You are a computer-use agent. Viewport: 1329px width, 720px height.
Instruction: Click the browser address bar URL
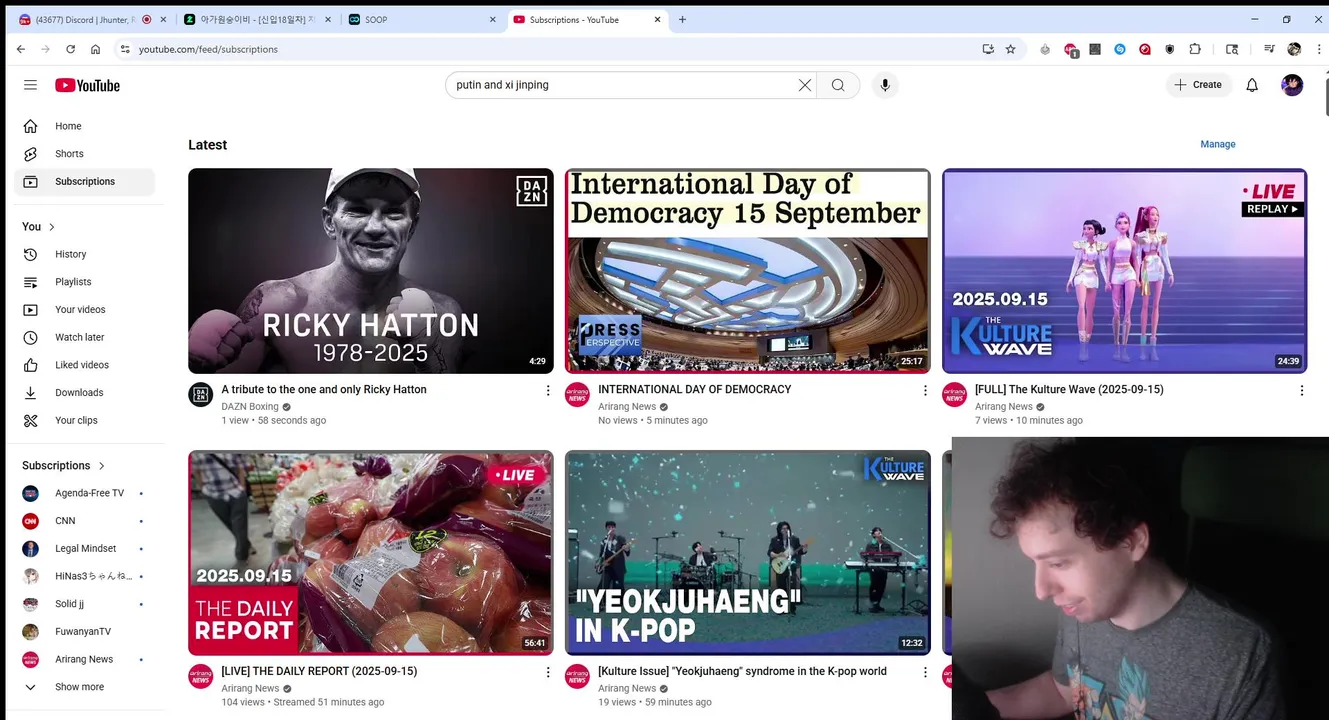click(x=208, y=49)
